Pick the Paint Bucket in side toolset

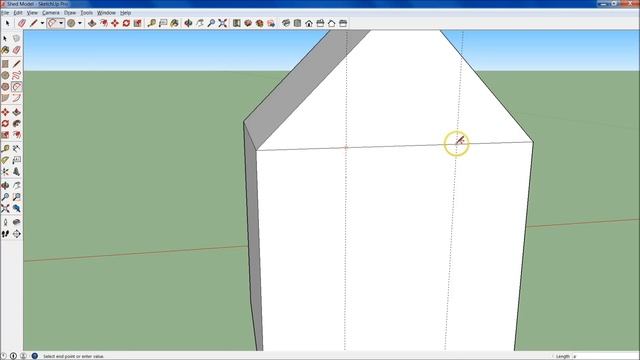pyautogui.click(x=5, y=50)
